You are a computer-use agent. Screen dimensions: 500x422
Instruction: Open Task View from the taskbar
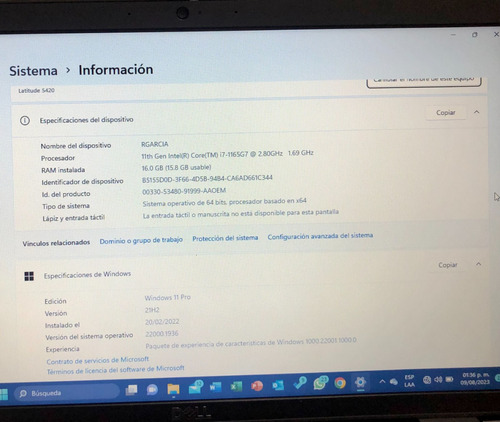131,390
